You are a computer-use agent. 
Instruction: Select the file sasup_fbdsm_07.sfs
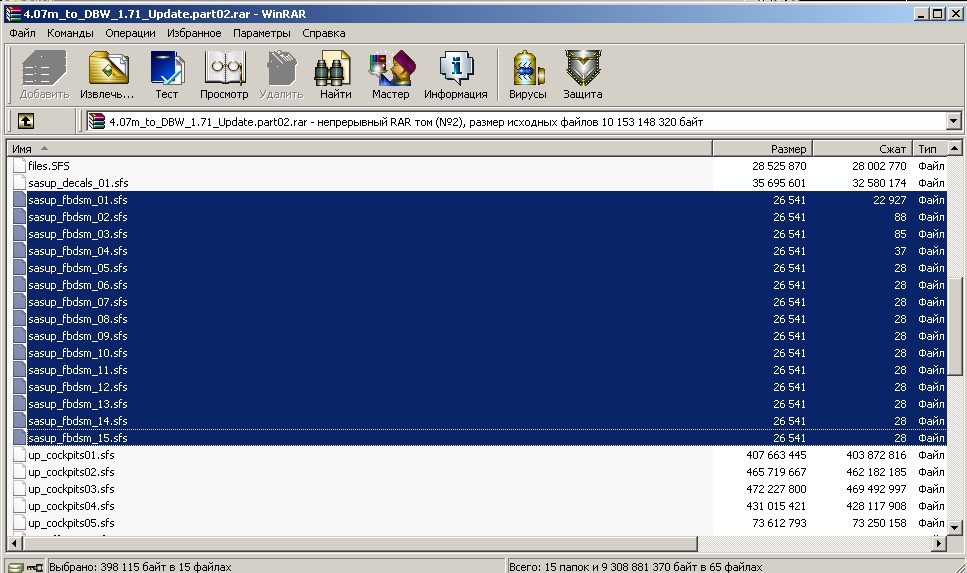78,302
